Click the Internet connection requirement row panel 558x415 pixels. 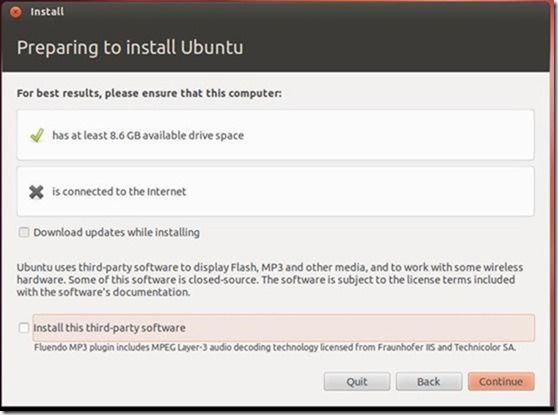tap(275, 191)
